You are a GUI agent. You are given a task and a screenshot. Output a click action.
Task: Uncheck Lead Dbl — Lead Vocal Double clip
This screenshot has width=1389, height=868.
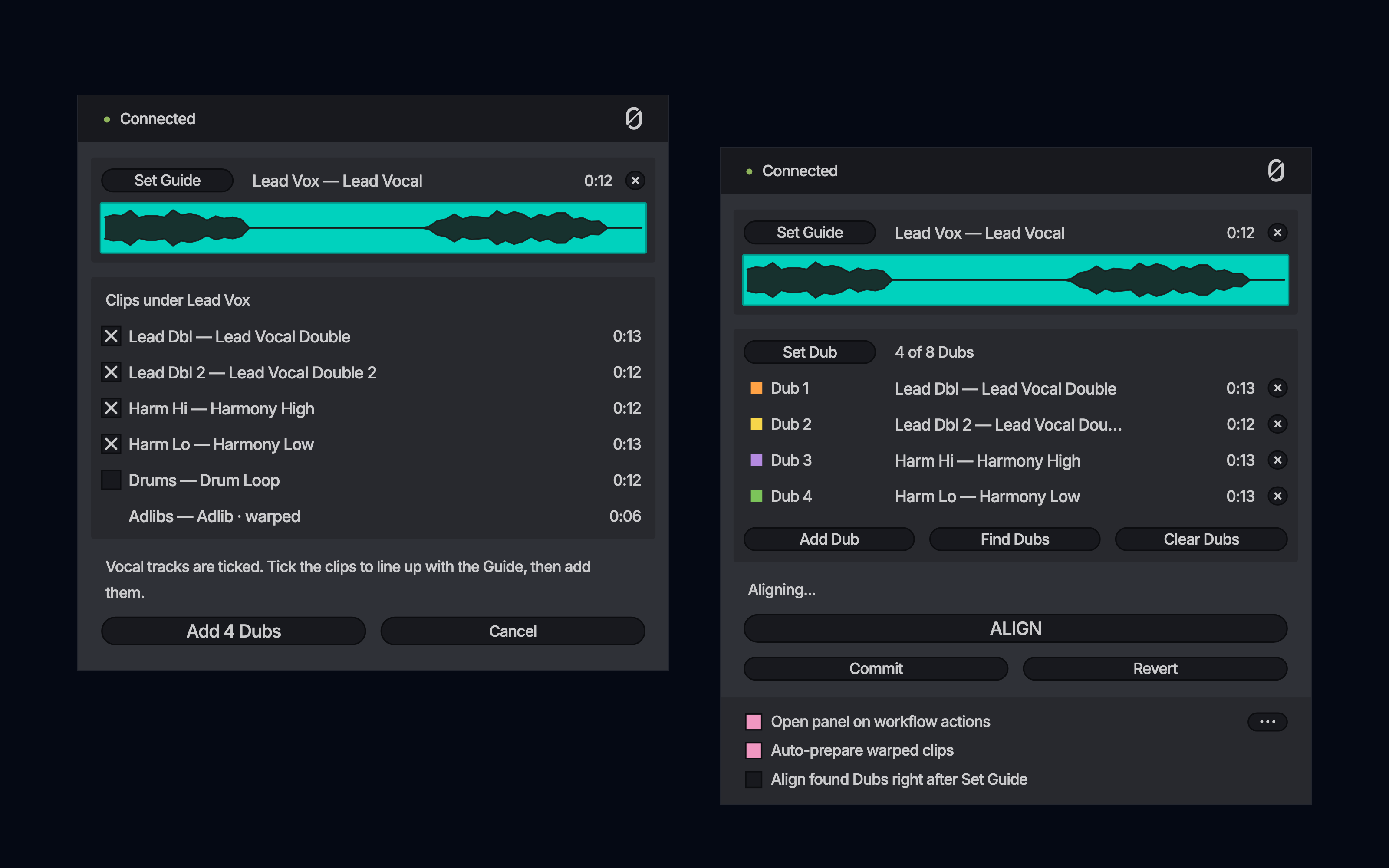112,336
